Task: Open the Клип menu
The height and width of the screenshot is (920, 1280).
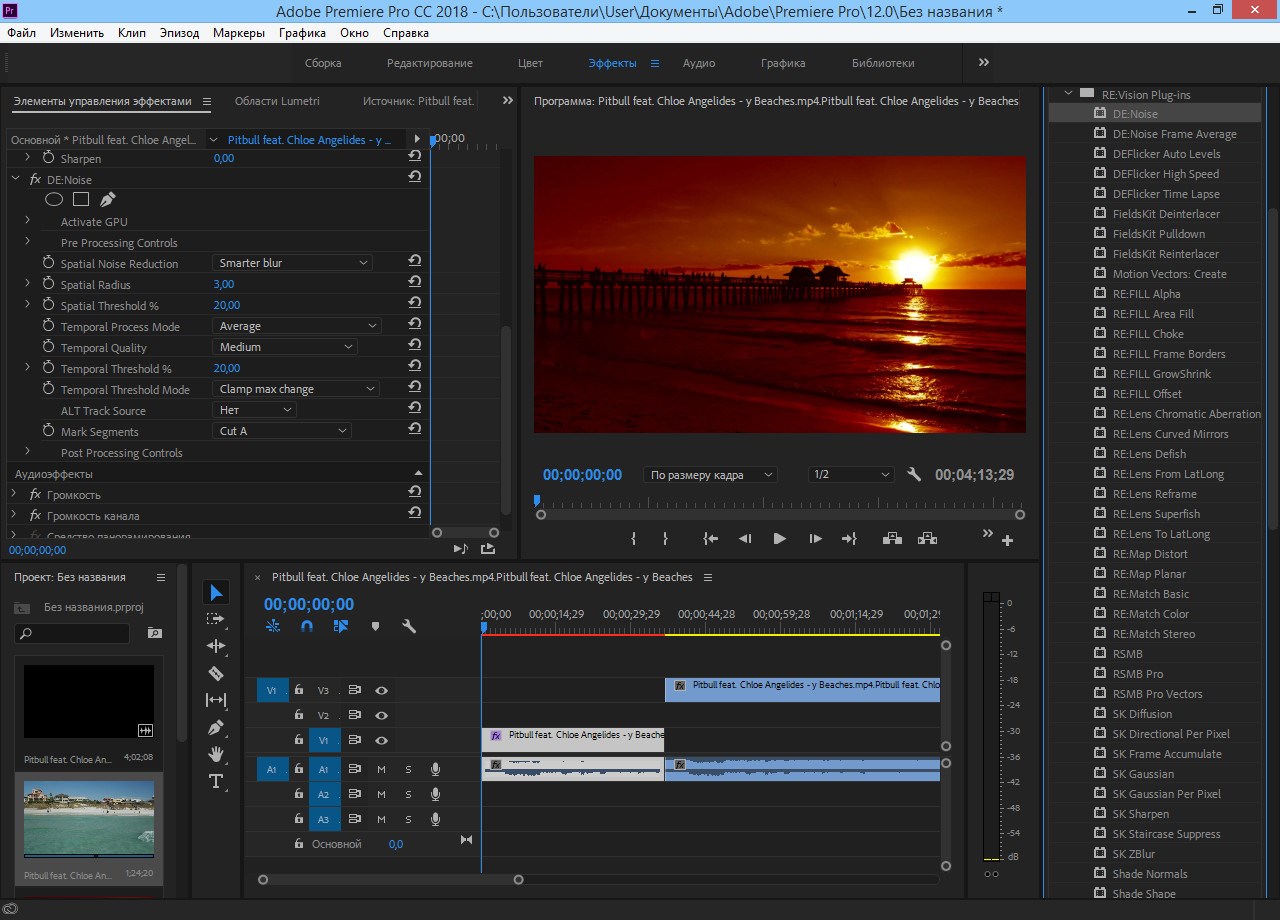Action: 132,33
